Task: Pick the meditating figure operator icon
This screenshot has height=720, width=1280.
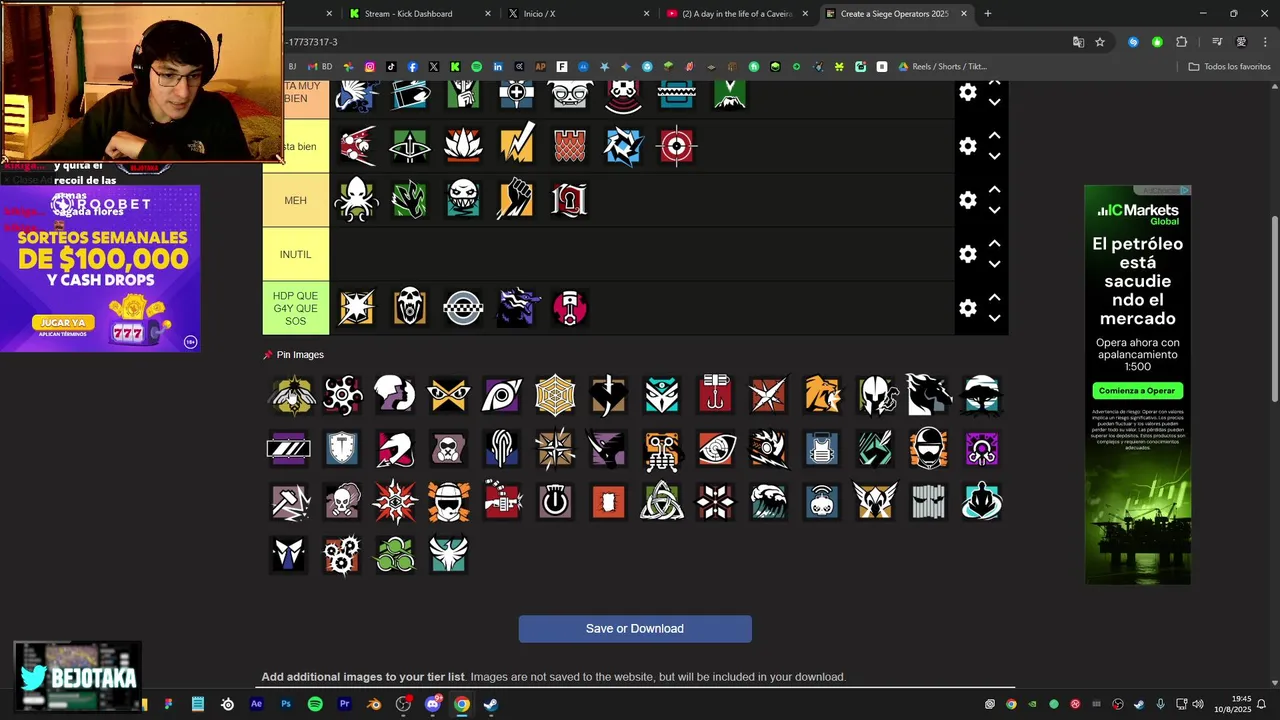Action: pos(982,501)
